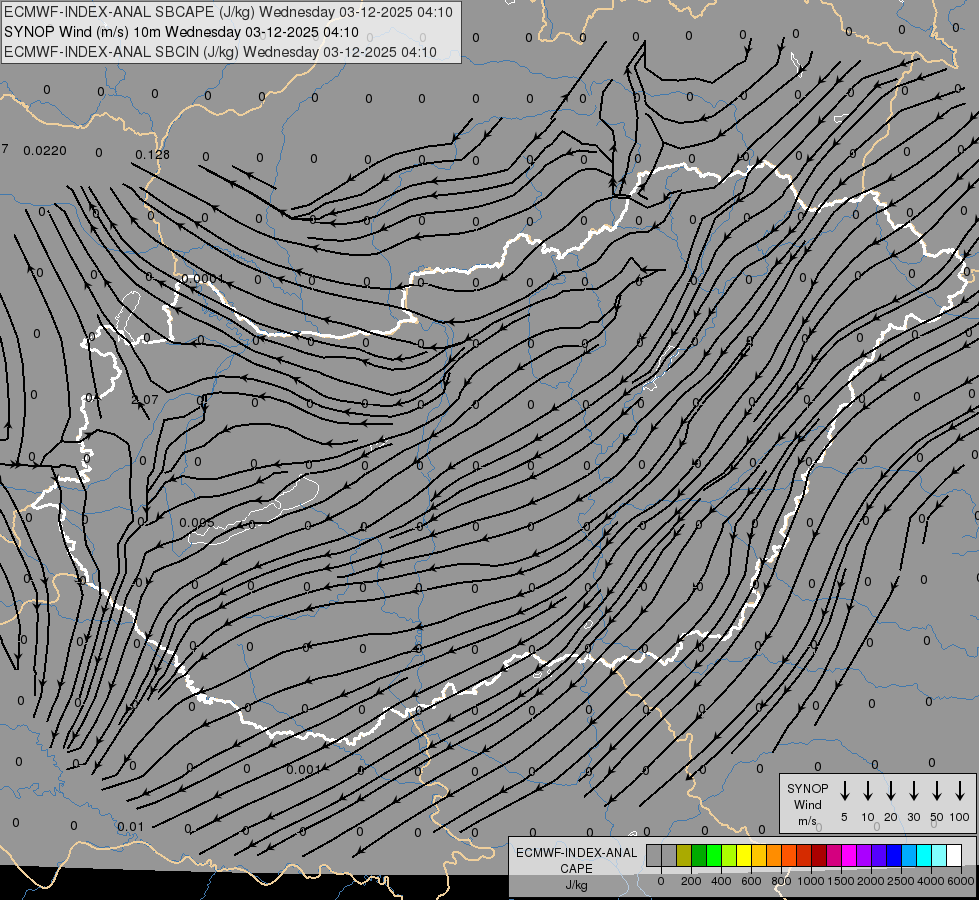Click the 100 m/s wind arrow in the SYNOP Wind legend
The width and height of the screenshot is (979, 900).
960,791
